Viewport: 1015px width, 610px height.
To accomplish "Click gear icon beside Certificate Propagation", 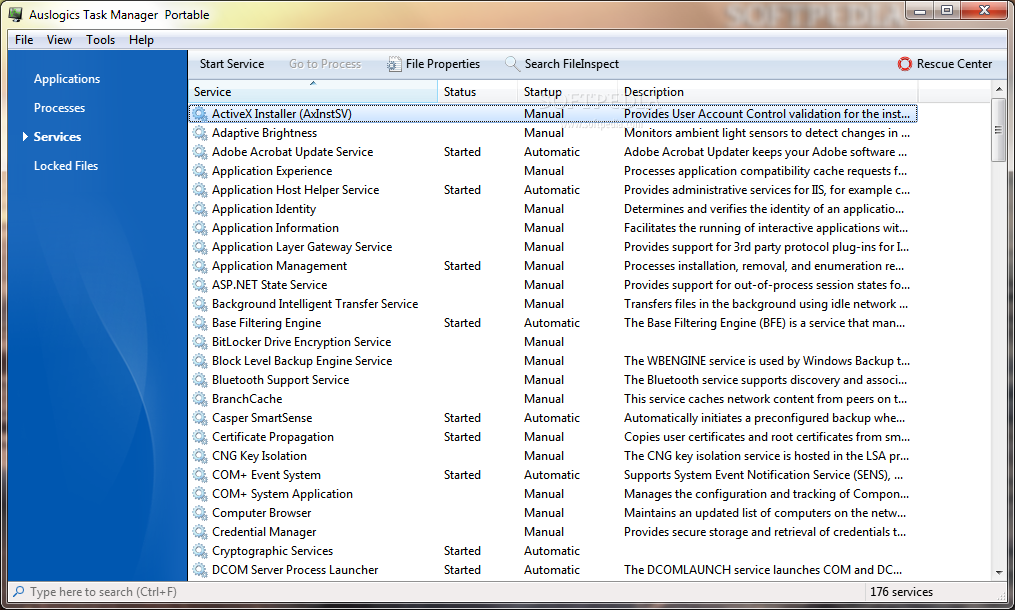I will pos(200,436).
